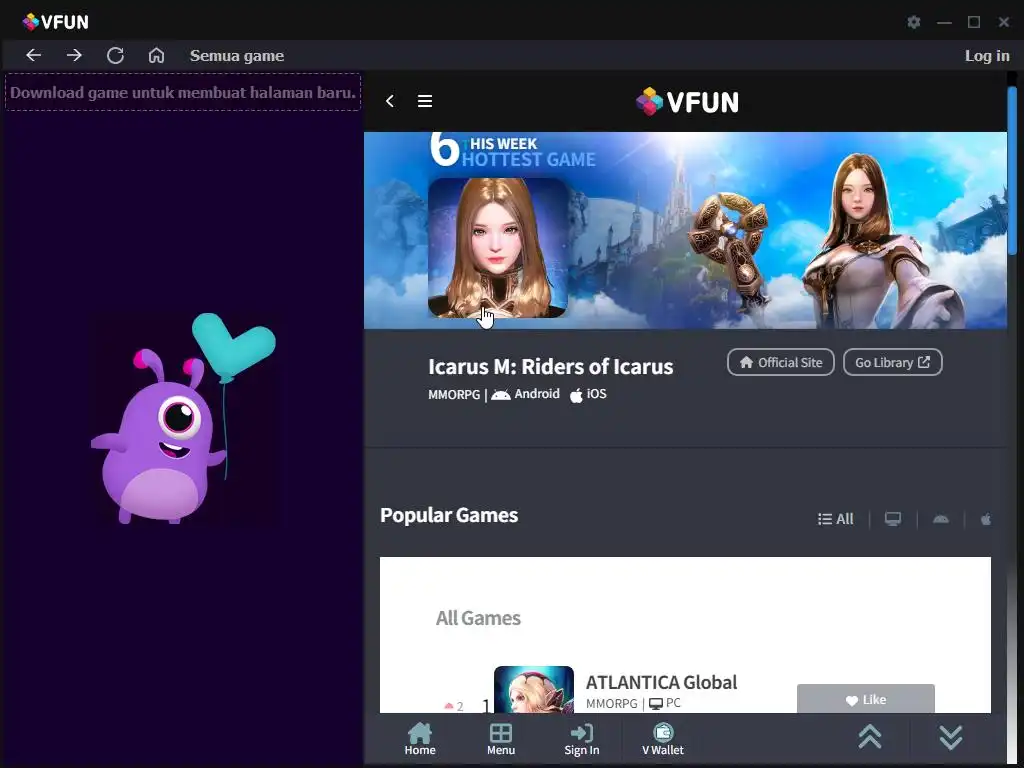Click the Go Library button
This screenshot has height=768, width=1024.
[892, 362]
